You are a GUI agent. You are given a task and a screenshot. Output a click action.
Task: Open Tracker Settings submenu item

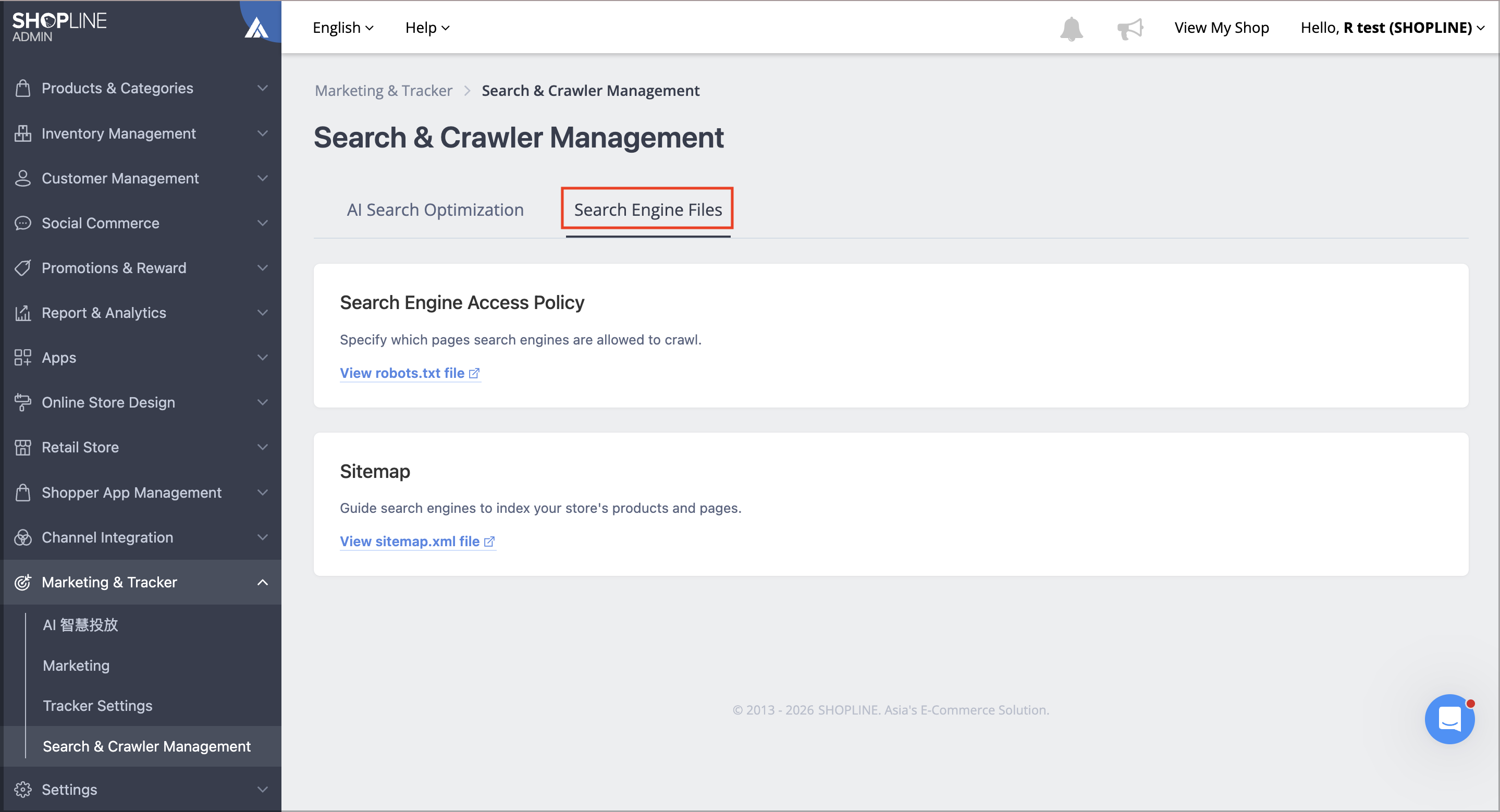pyautogui.click(x=97, y=706)
